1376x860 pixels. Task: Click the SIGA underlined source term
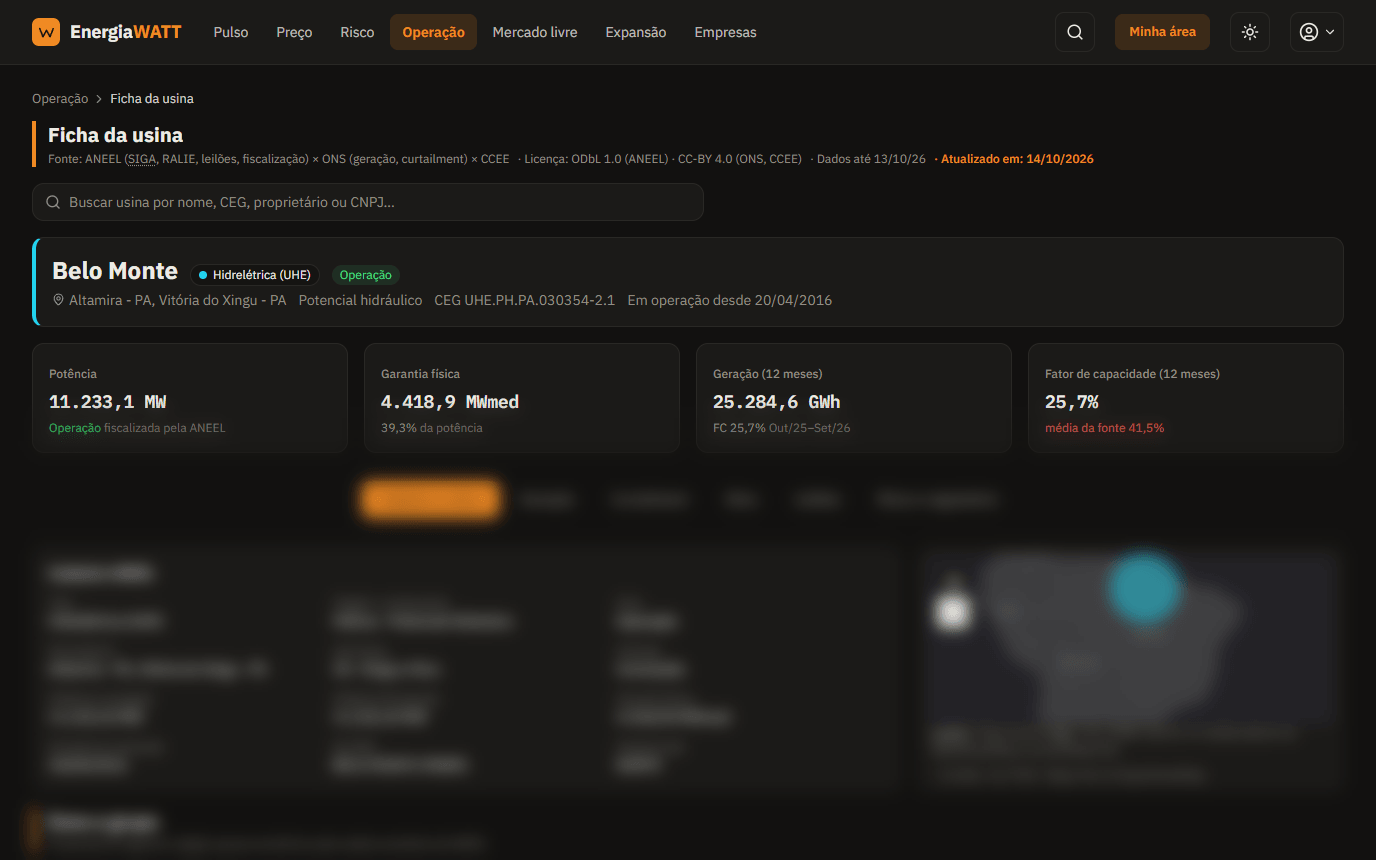pos(143,159)
